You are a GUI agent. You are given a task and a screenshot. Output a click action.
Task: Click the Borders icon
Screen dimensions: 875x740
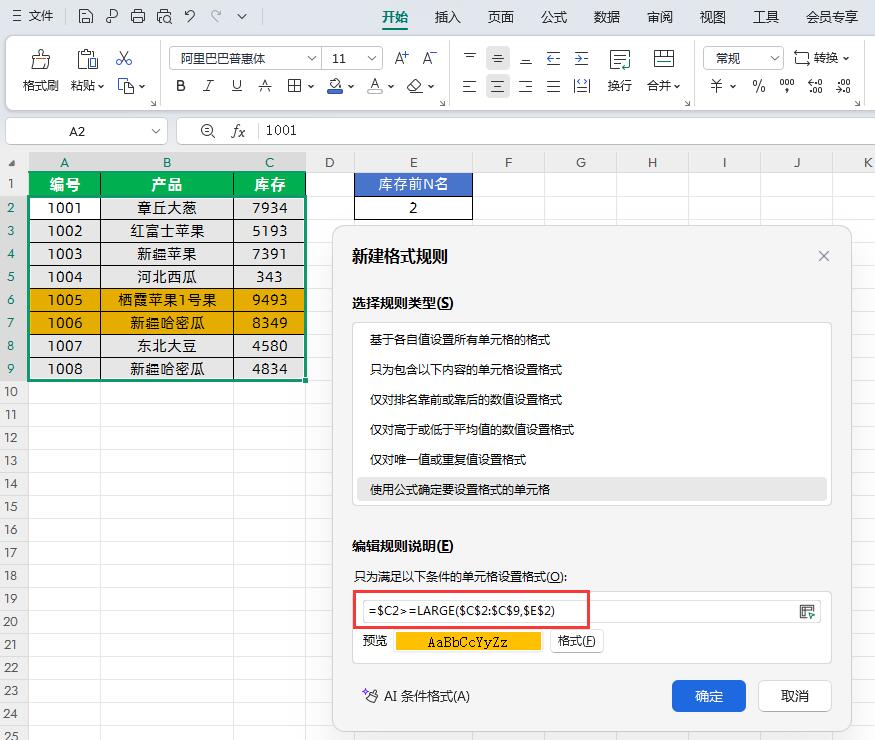[x=294, y=86]
